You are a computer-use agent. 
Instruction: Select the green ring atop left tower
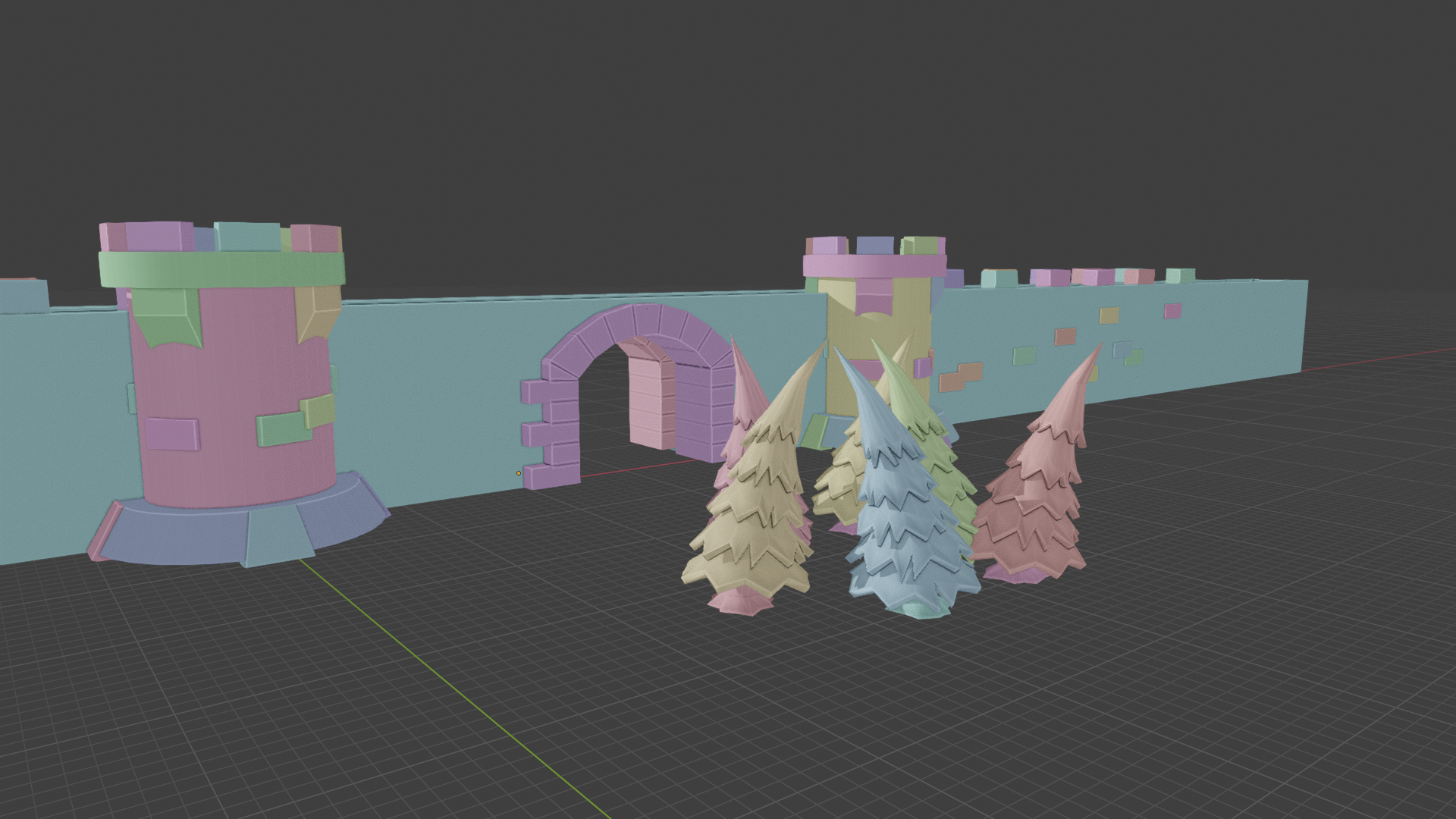pyautogui.click(x=220, y=268)
